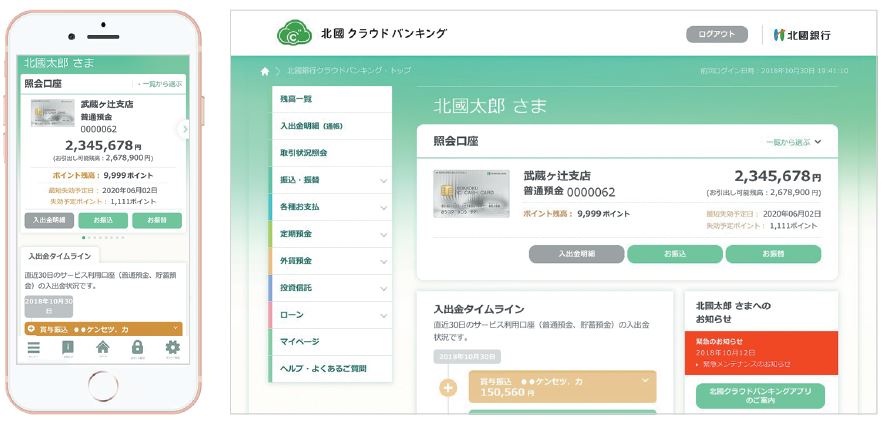Click 入出金明細 button in the web account card
The image size is (886, 423).
576,254
